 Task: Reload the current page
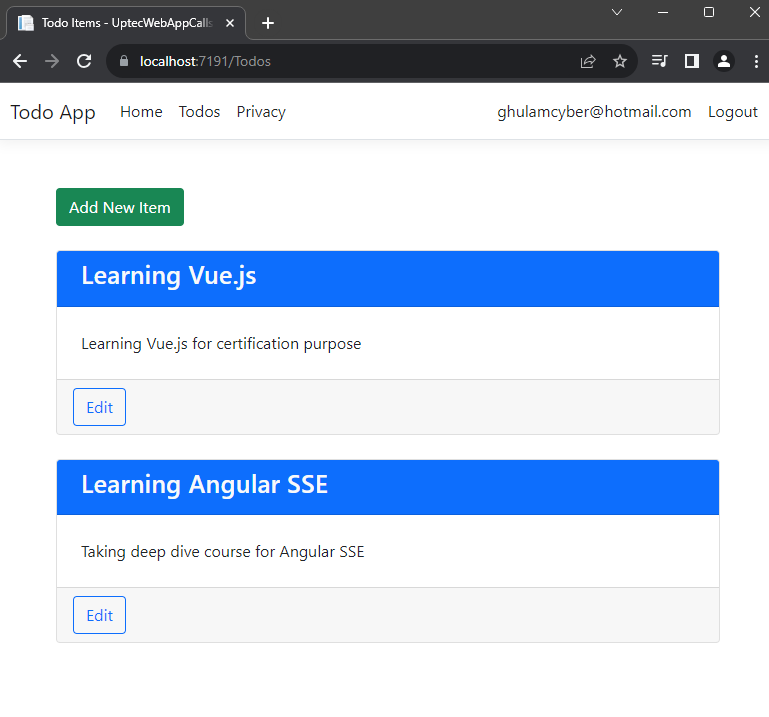[x=84, y=61]
